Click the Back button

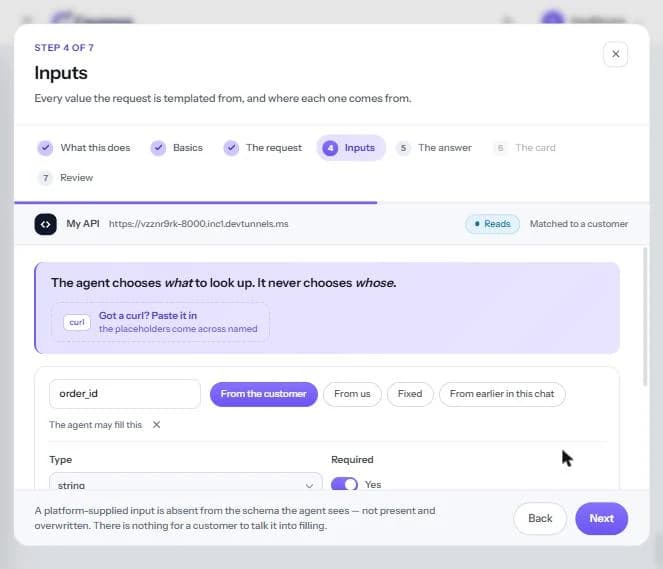540,519
